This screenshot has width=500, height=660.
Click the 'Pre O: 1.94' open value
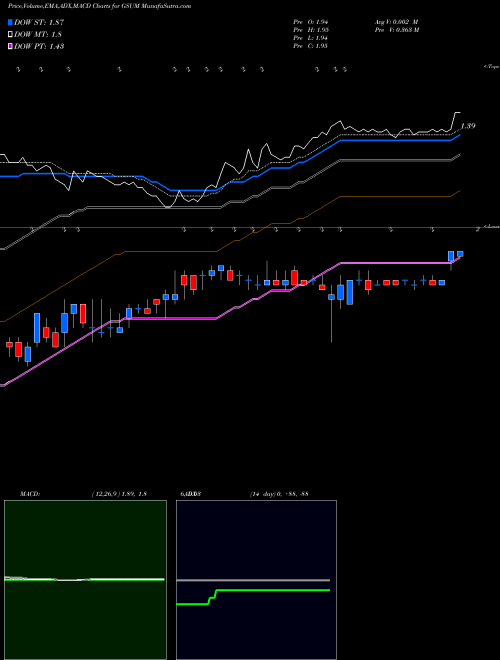(311, 22)
